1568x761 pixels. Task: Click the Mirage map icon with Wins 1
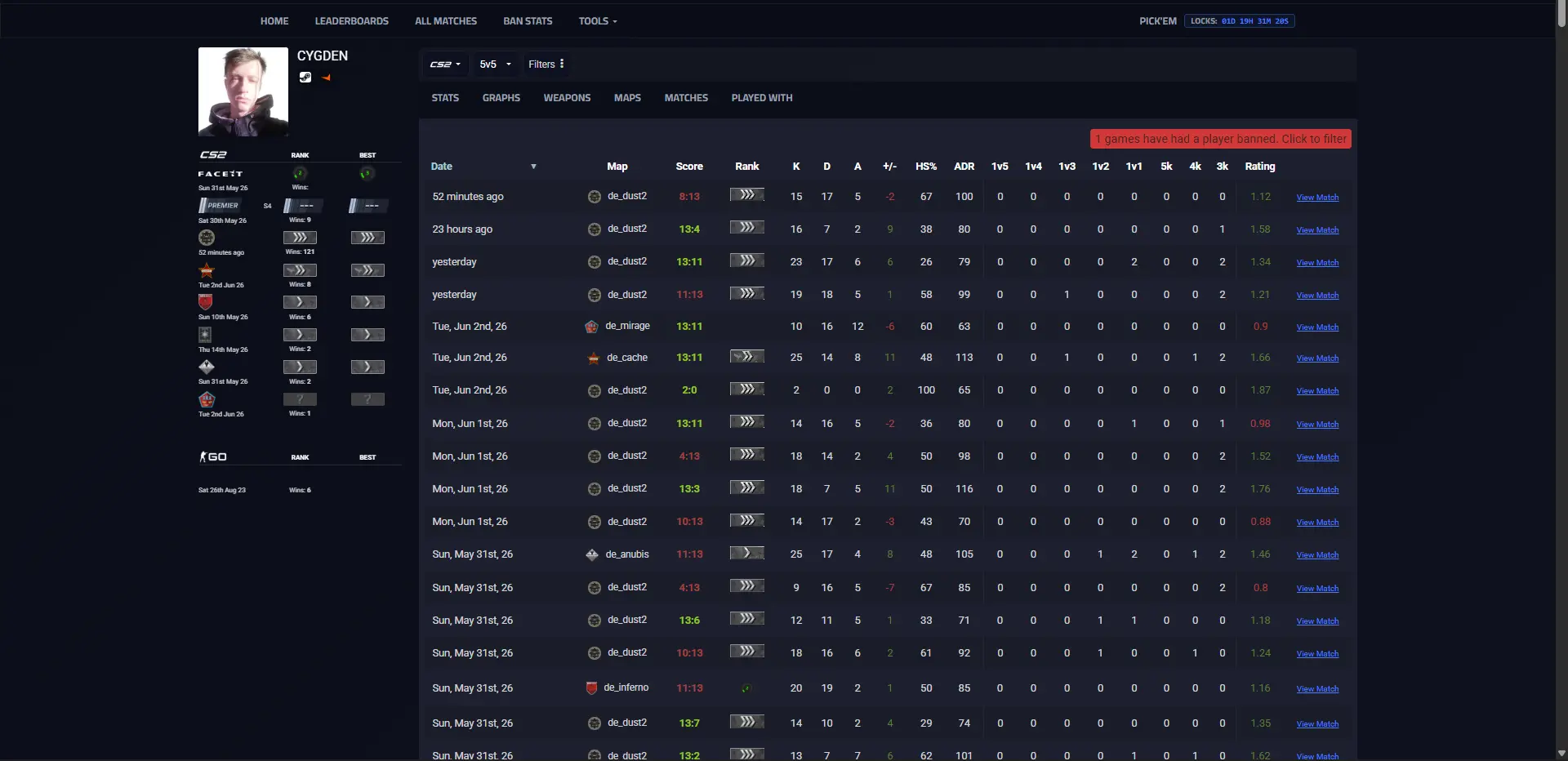[x=207, y=399]
